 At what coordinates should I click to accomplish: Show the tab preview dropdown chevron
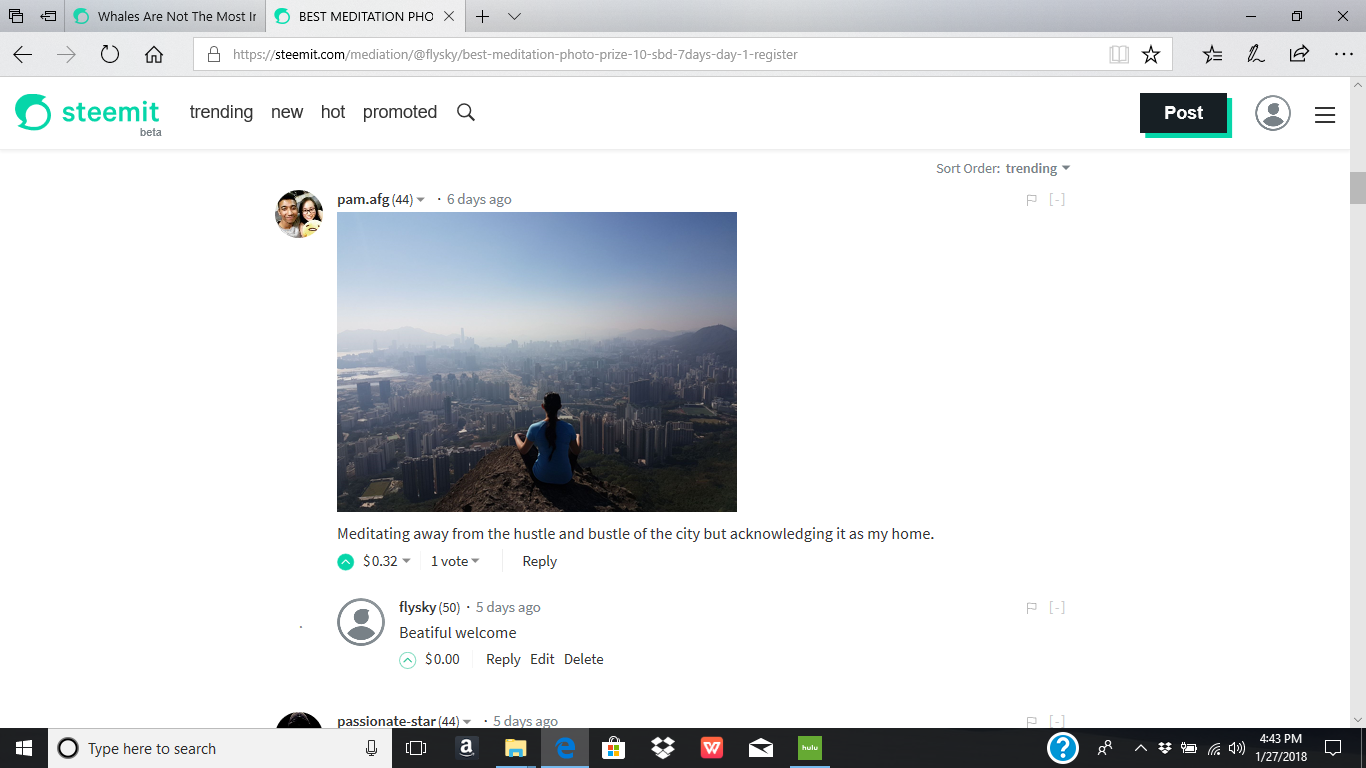[x=514, y=16]
